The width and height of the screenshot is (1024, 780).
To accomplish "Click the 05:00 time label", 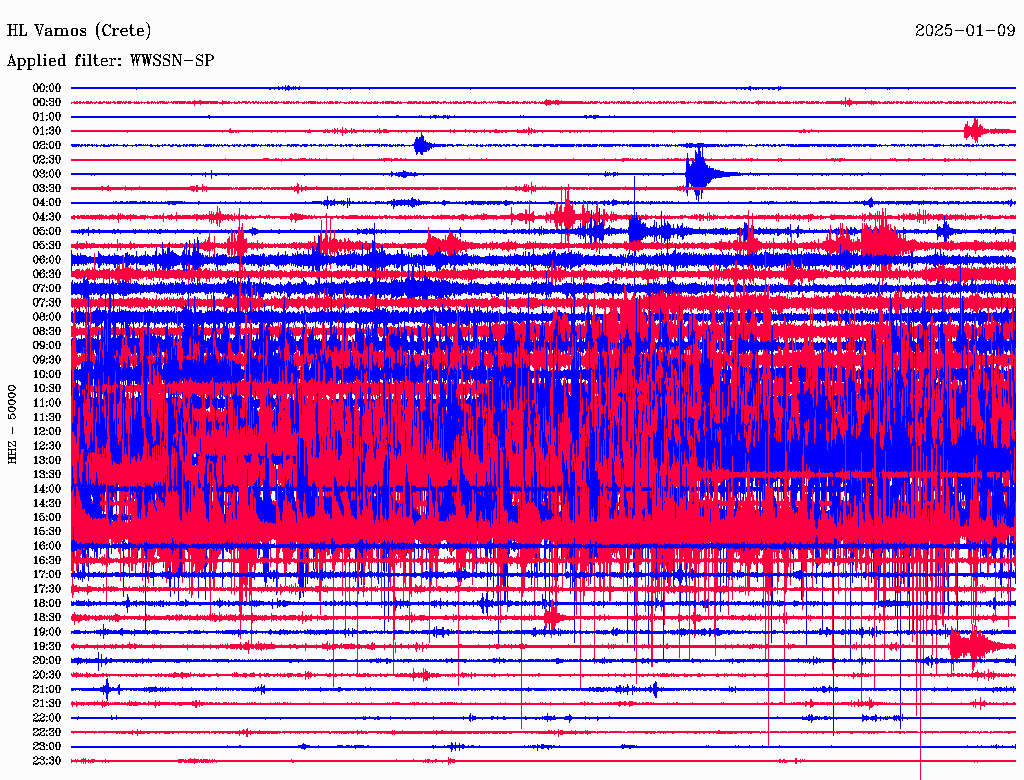I will click(x=47, y=231).
